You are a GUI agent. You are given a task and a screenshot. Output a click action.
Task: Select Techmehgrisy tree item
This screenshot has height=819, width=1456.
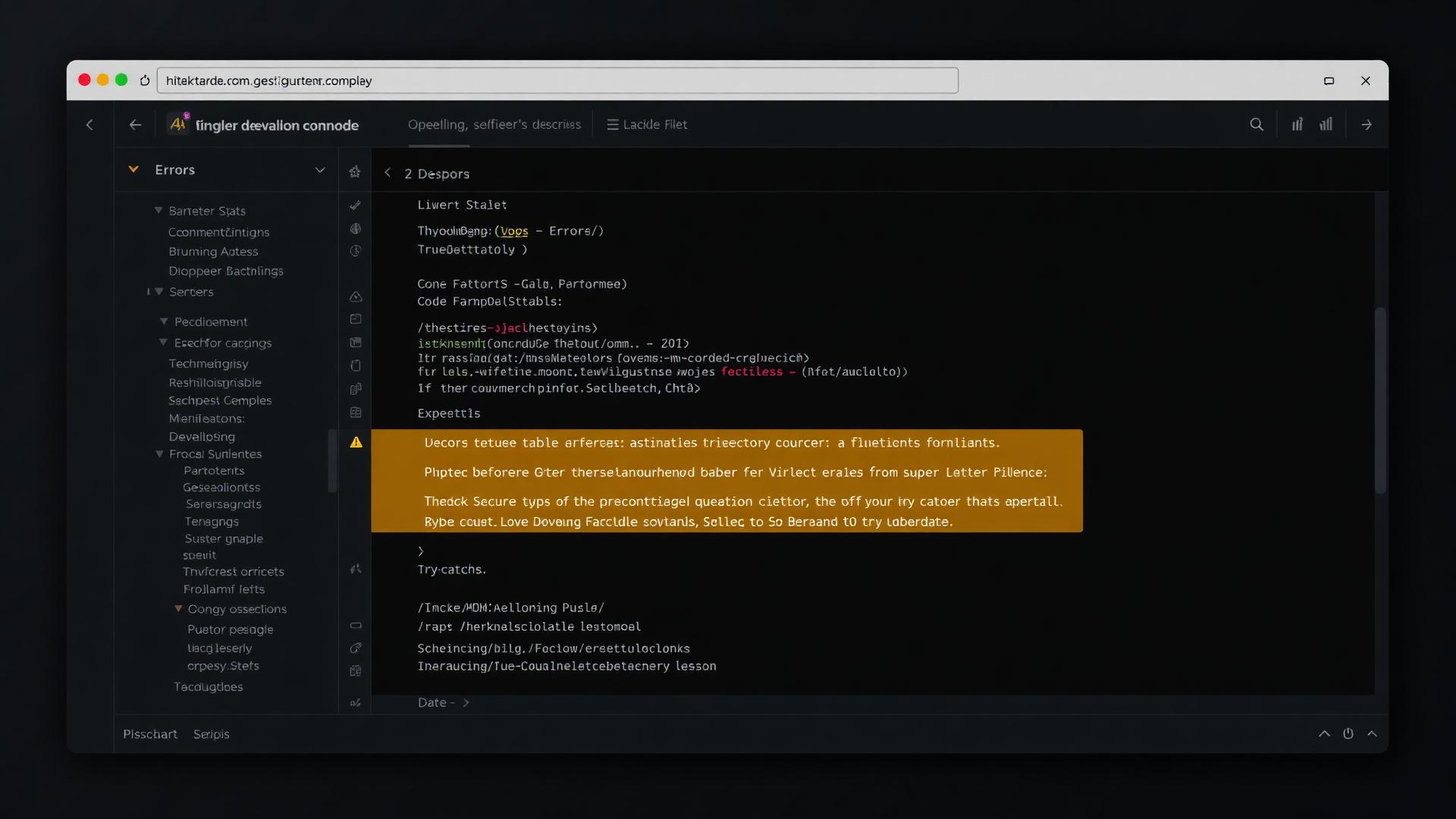point(209,364)
